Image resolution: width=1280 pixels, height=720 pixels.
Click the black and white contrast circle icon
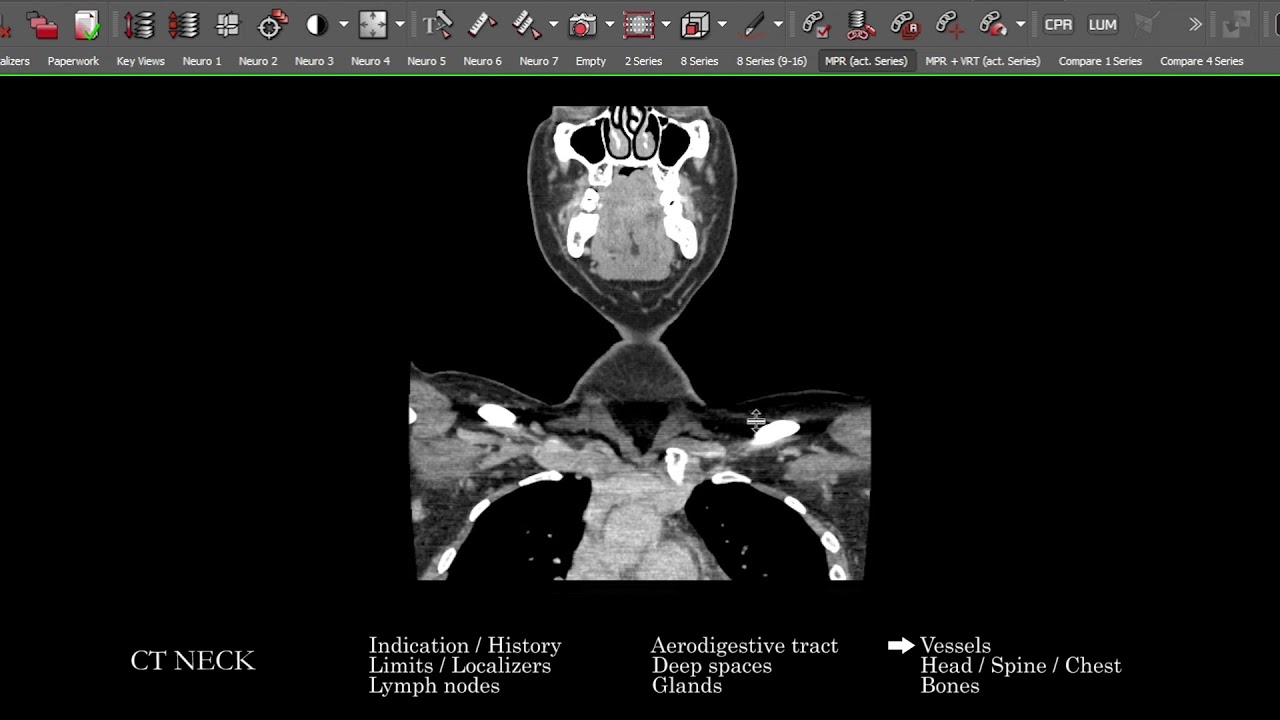(x=317, y=25)
